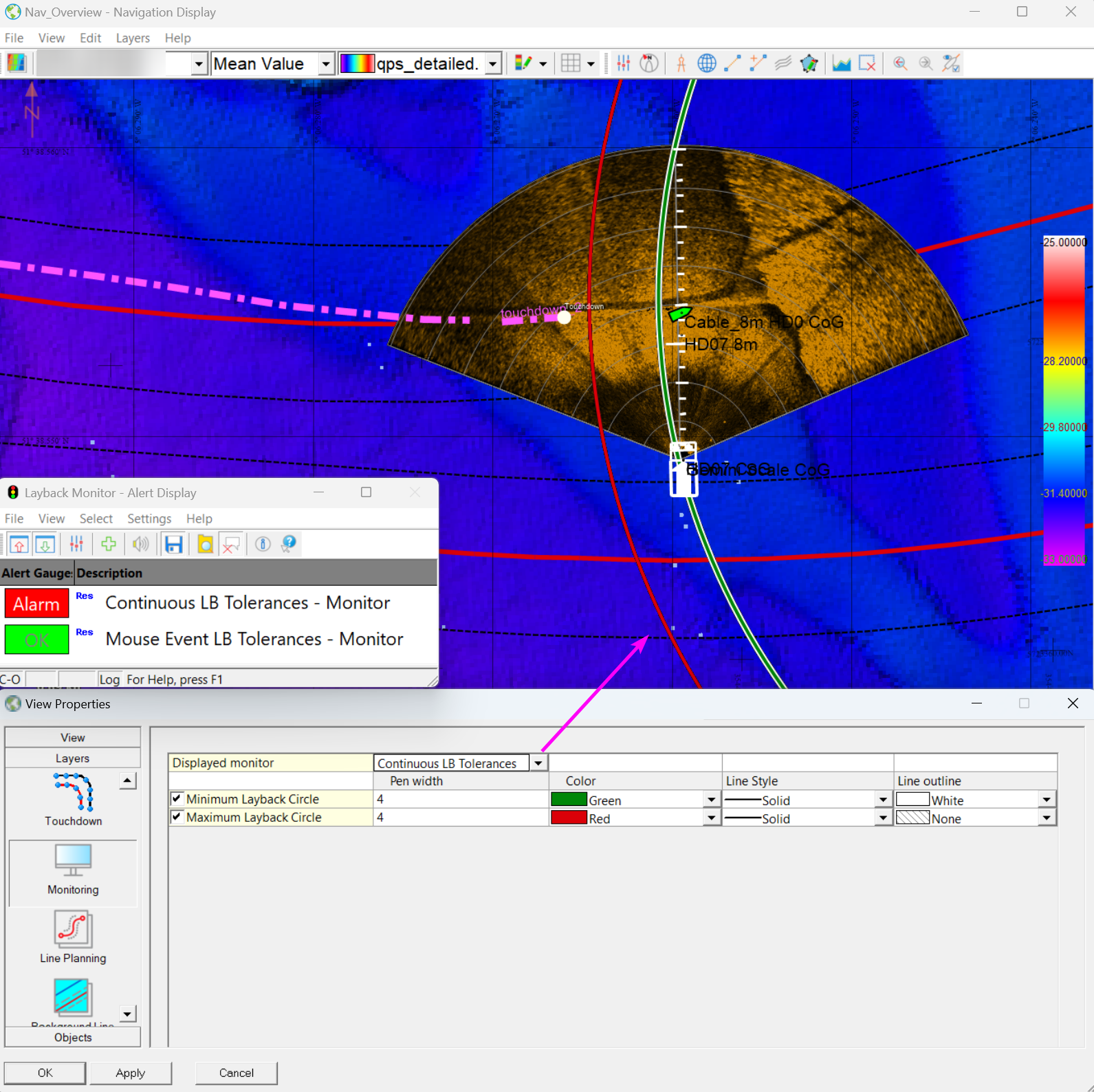This screenshot has height=1092, width=1094.
Task: Open Line outline dropdown for Maximum Layback Circle
Action: 1046,818
